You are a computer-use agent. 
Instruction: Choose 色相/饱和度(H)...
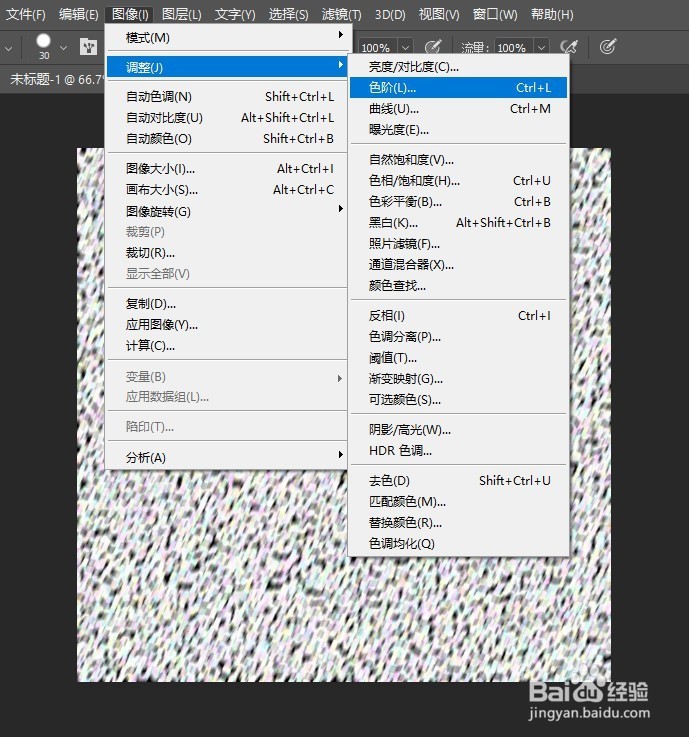[458, 180]
